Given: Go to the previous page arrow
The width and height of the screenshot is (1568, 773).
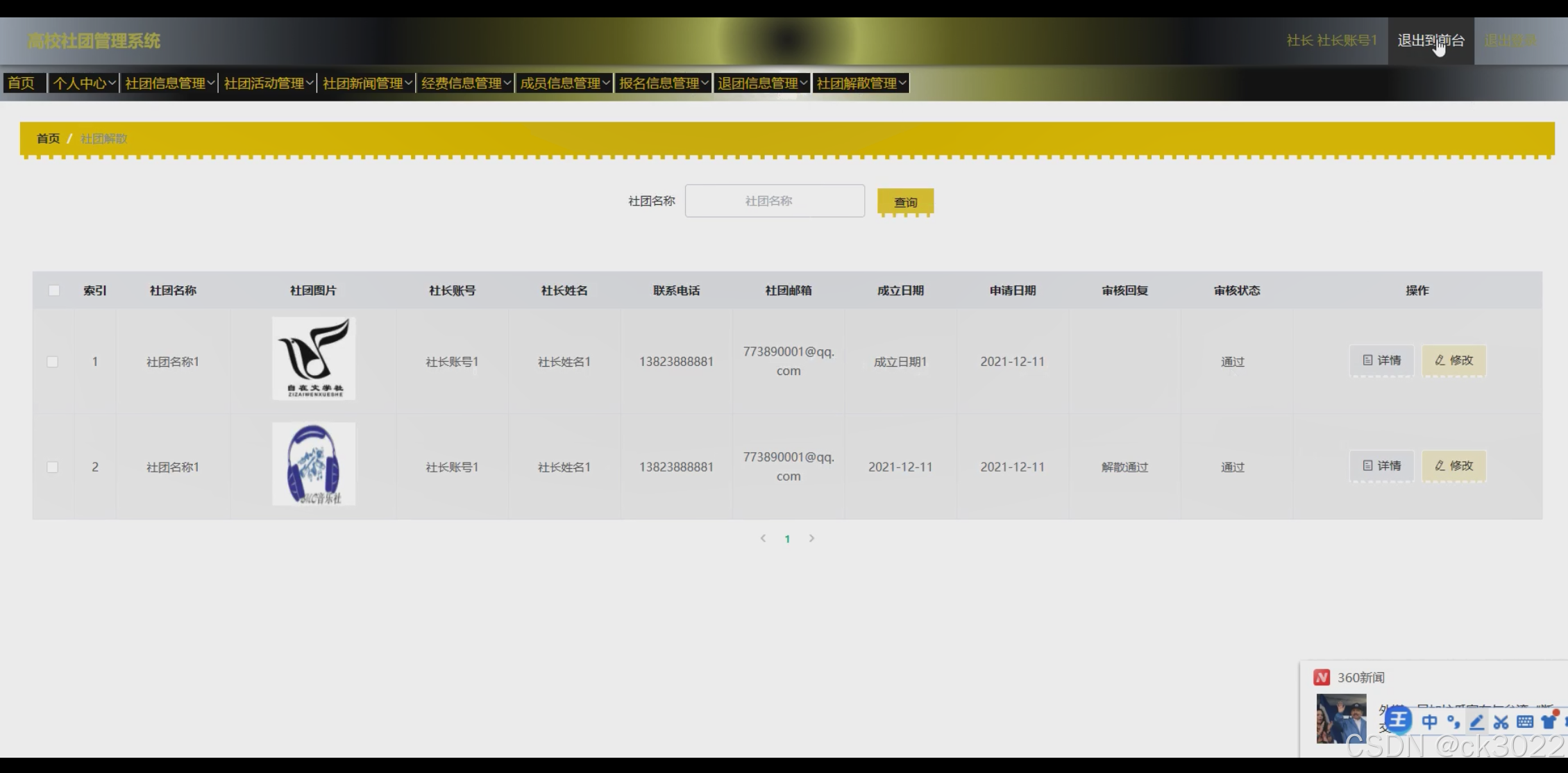Looking at the screenshot, I should pyautogui.click(x=763, y=538).
